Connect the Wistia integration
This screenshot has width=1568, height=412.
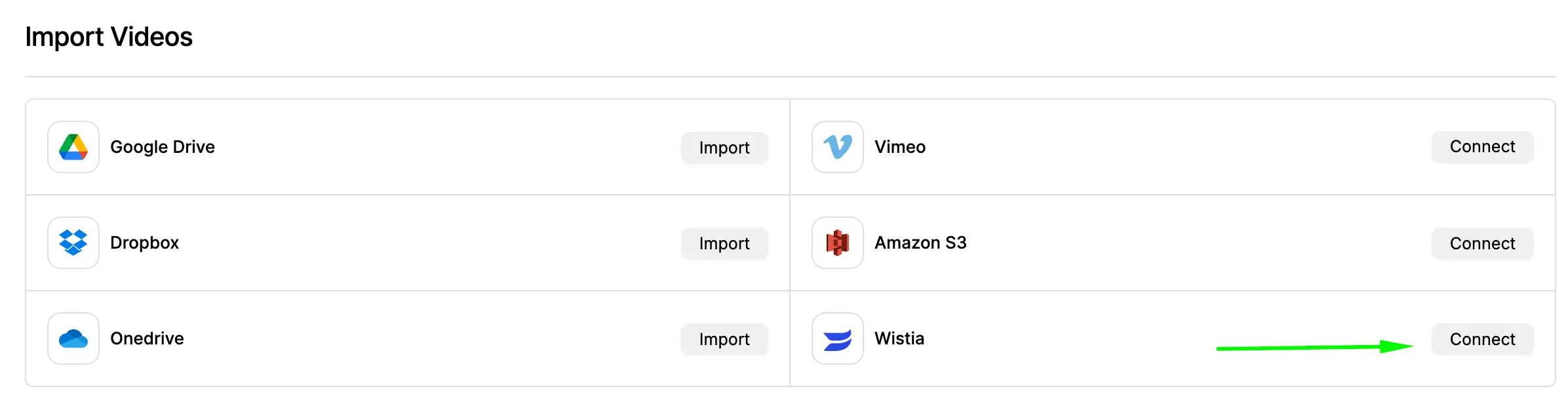coord(1482,339)
